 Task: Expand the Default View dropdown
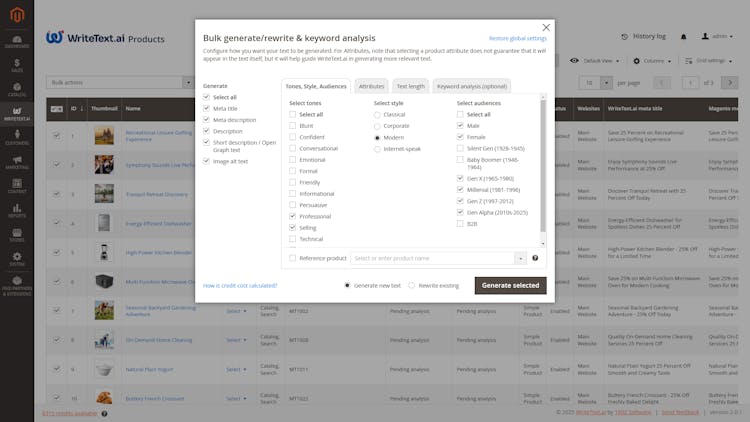(618, 61)
